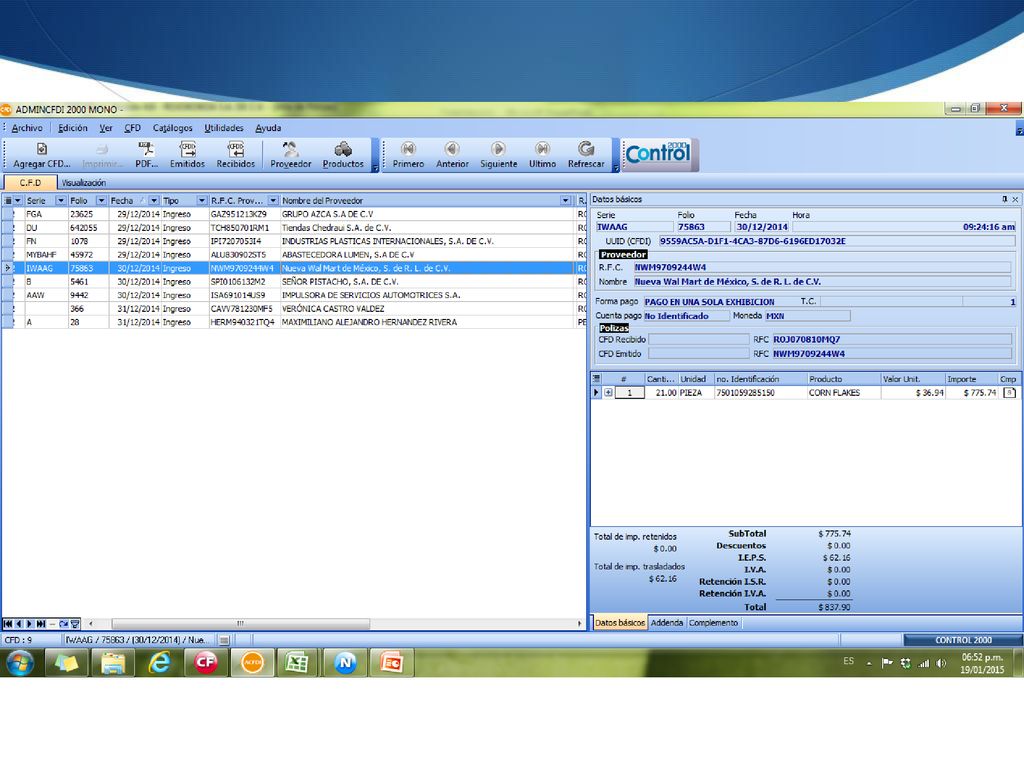This screenshot has height=768, width=1024.
Task: Select the C.F.D tab
Action: point(30,183)
